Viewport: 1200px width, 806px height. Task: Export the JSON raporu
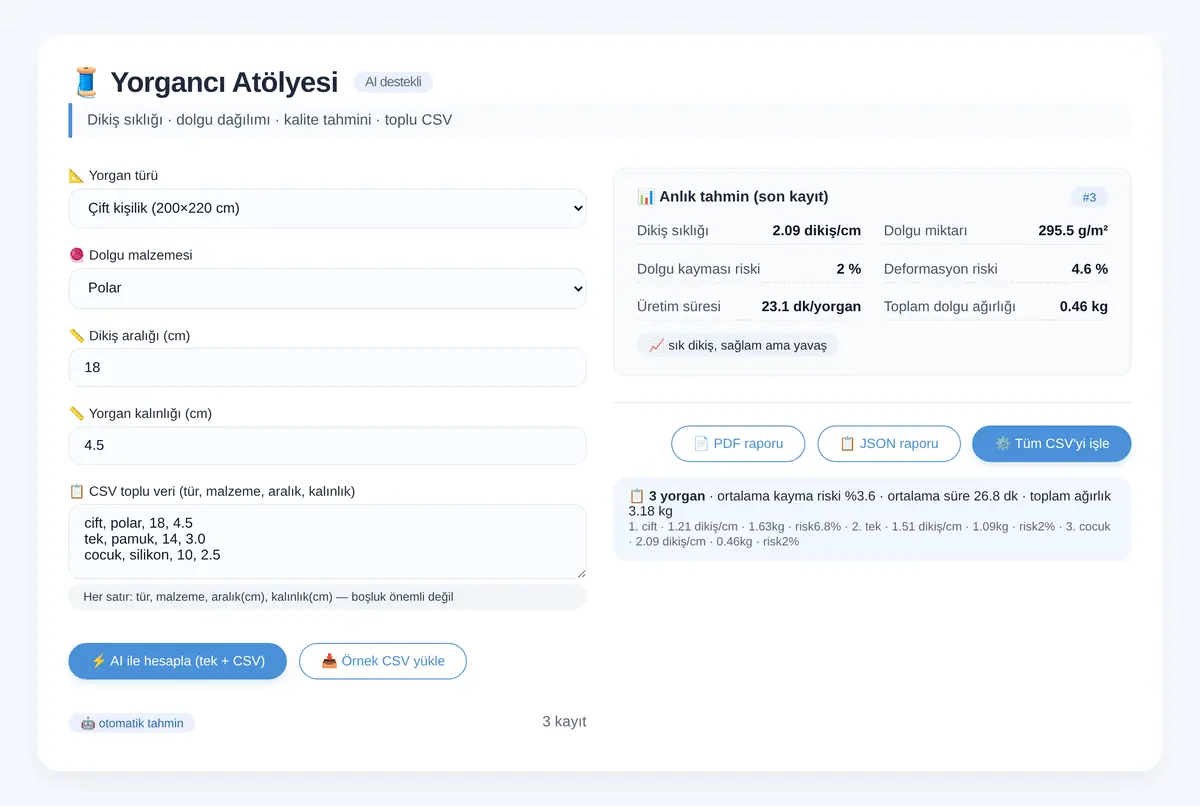click(x=889, y=444)
